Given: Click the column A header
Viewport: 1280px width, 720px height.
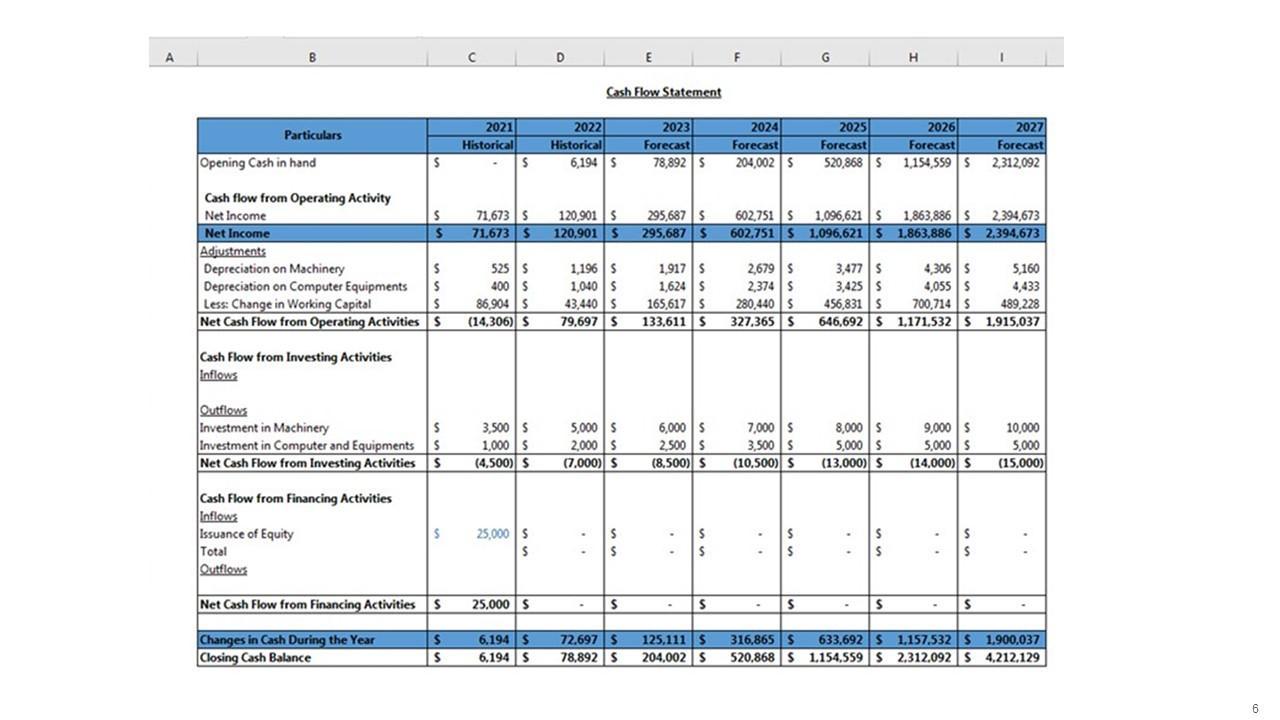Looking at the screenshot, I should (x=168, y=58).
